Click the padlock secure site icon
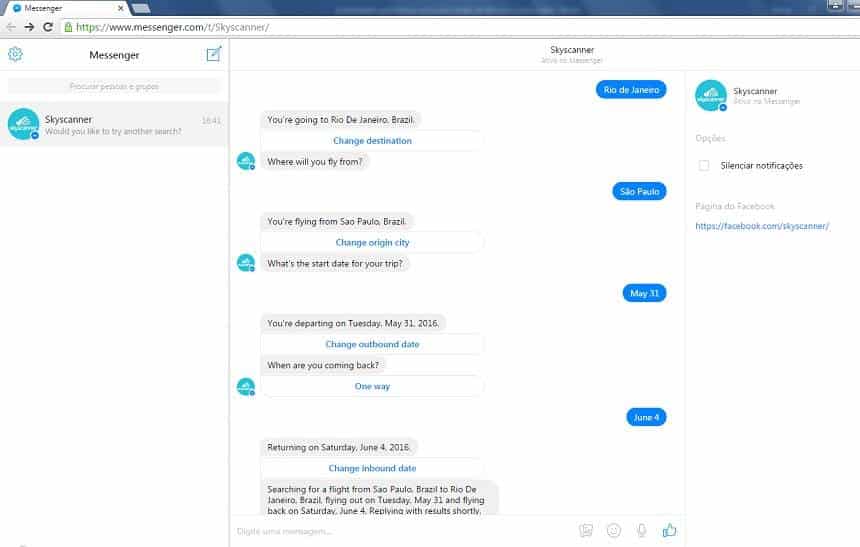Image resolution: width=860 pixels, height=547 pixels. 68,27
